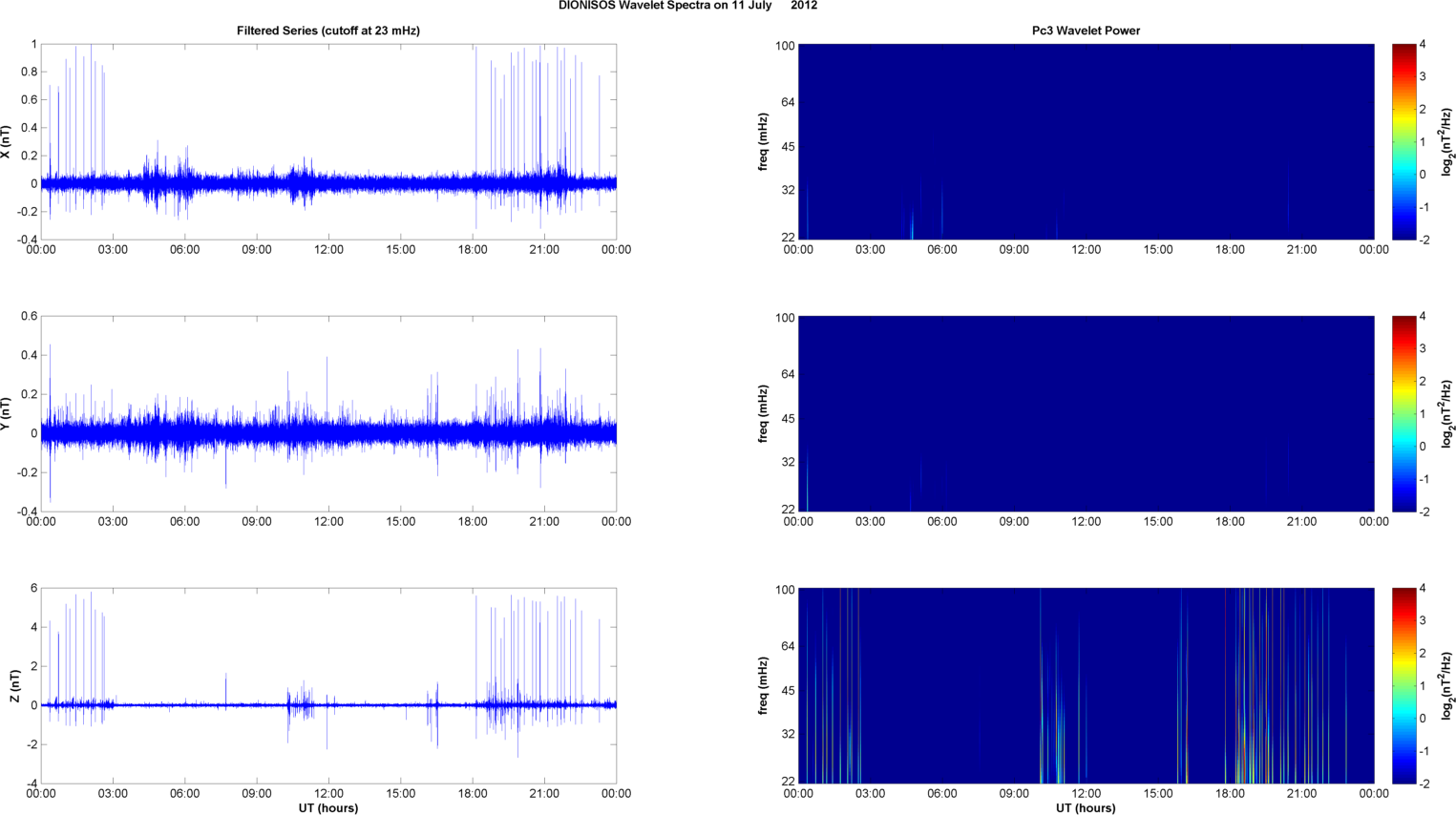The image size is (1456, 815).
Task: Click the log2(nT²/Hz) label of the bottom colorbar
Action: [1447, 686]
